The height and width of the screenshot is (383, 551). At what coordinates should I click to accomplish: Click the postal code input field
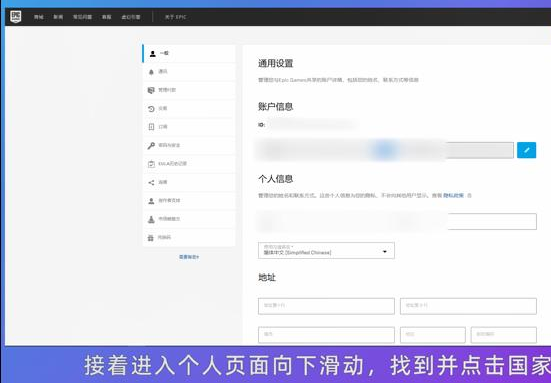coord(504,335)
